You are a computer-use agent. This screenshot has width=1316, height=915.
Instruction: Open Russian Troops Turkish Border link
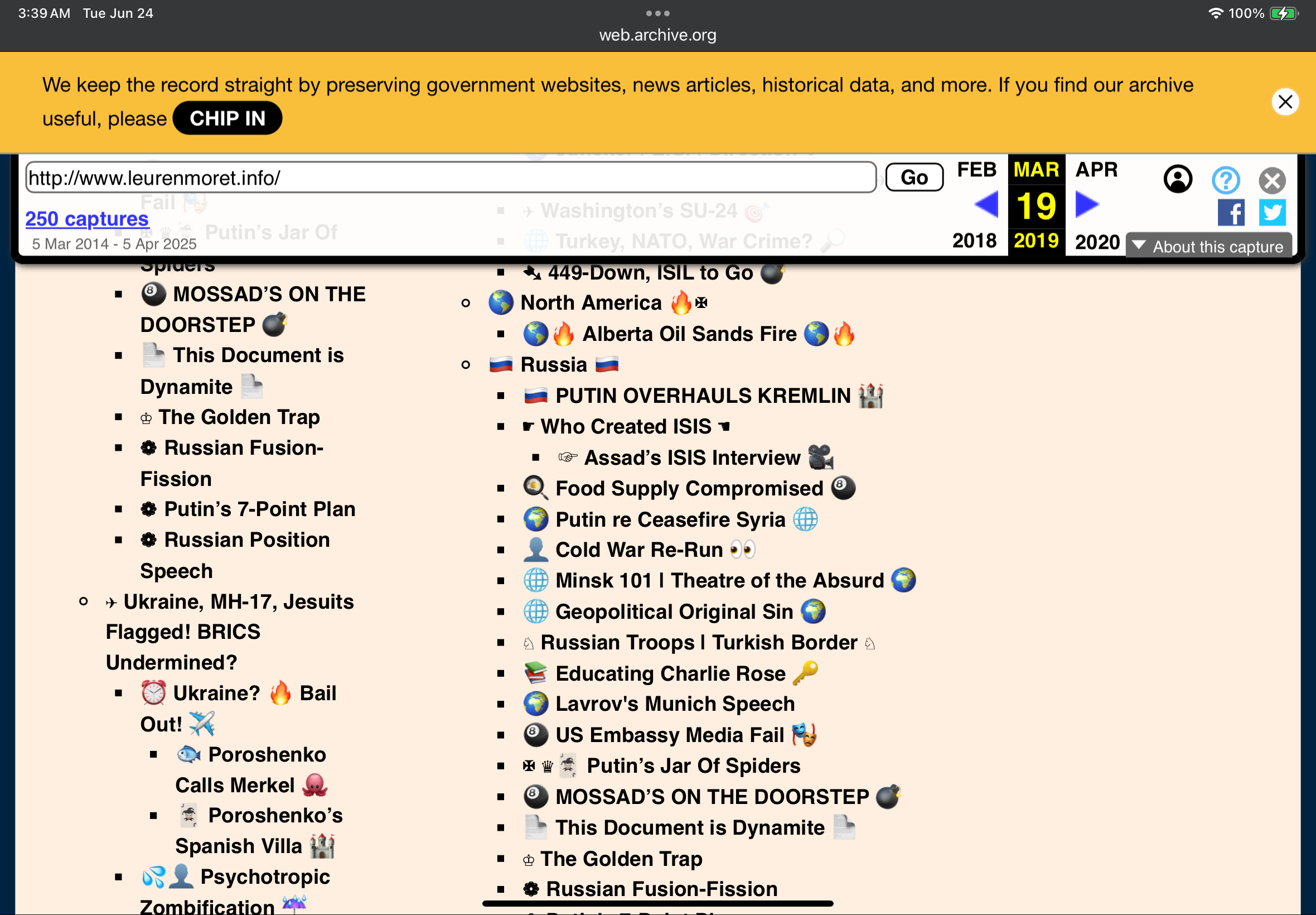pyautogui.click(x=699, y=643)
